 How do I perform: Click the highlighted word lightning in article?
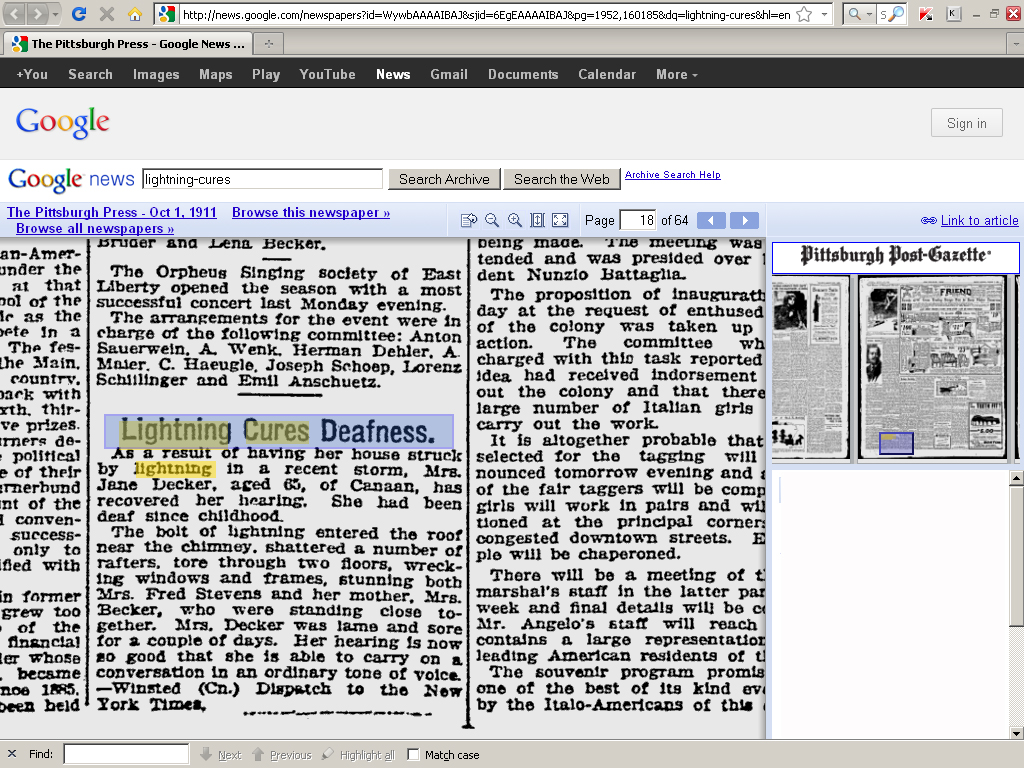pyautogui.click(x=173, y=469)
